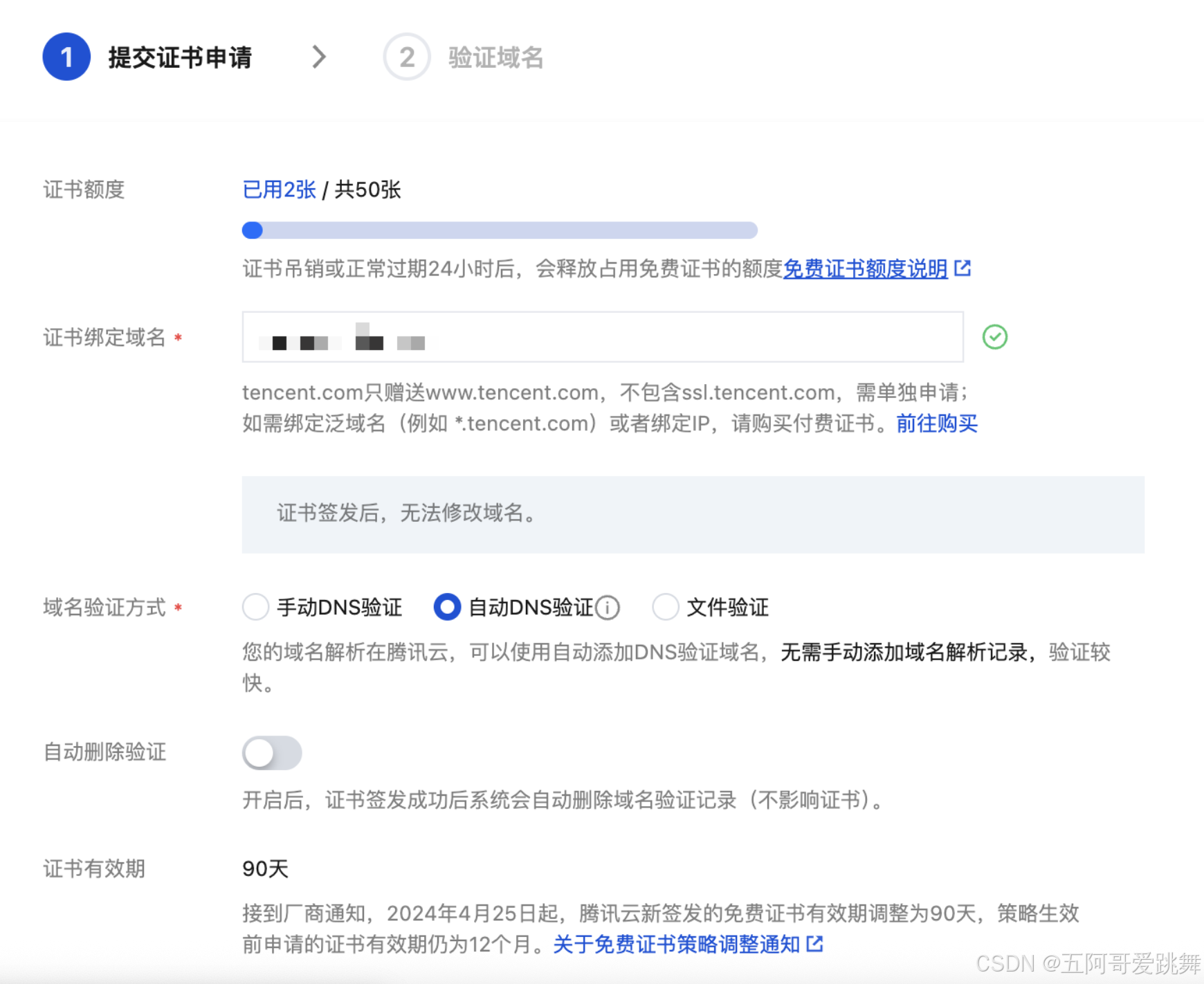Viewport: 1204px width, 984px height.
Task: Click the 证书有效期 label
Action: [94, 868]
